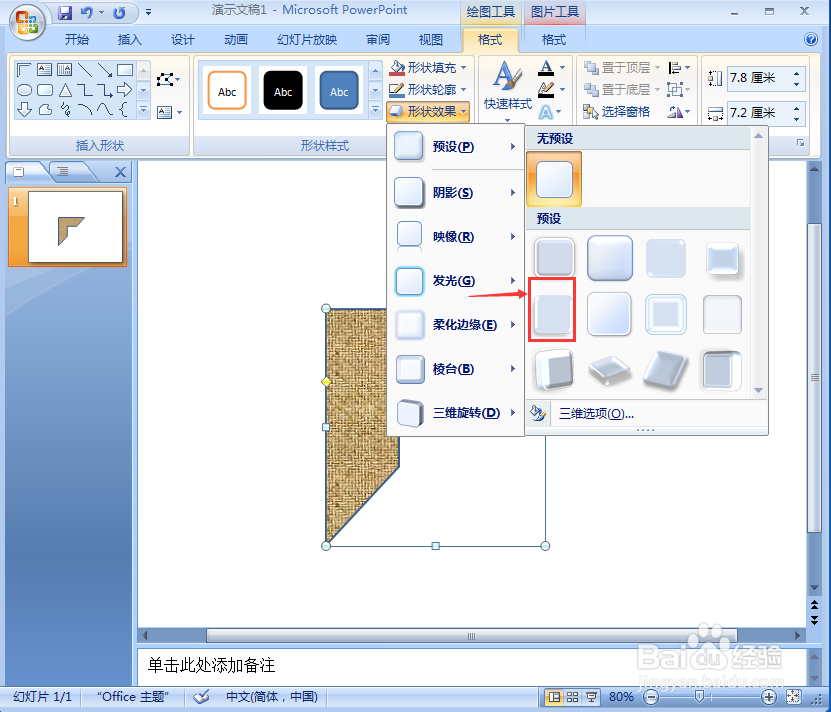Open 三维选项(O)... dialog
This screenshot has height=712, width=831.
[x=596, y=414]
